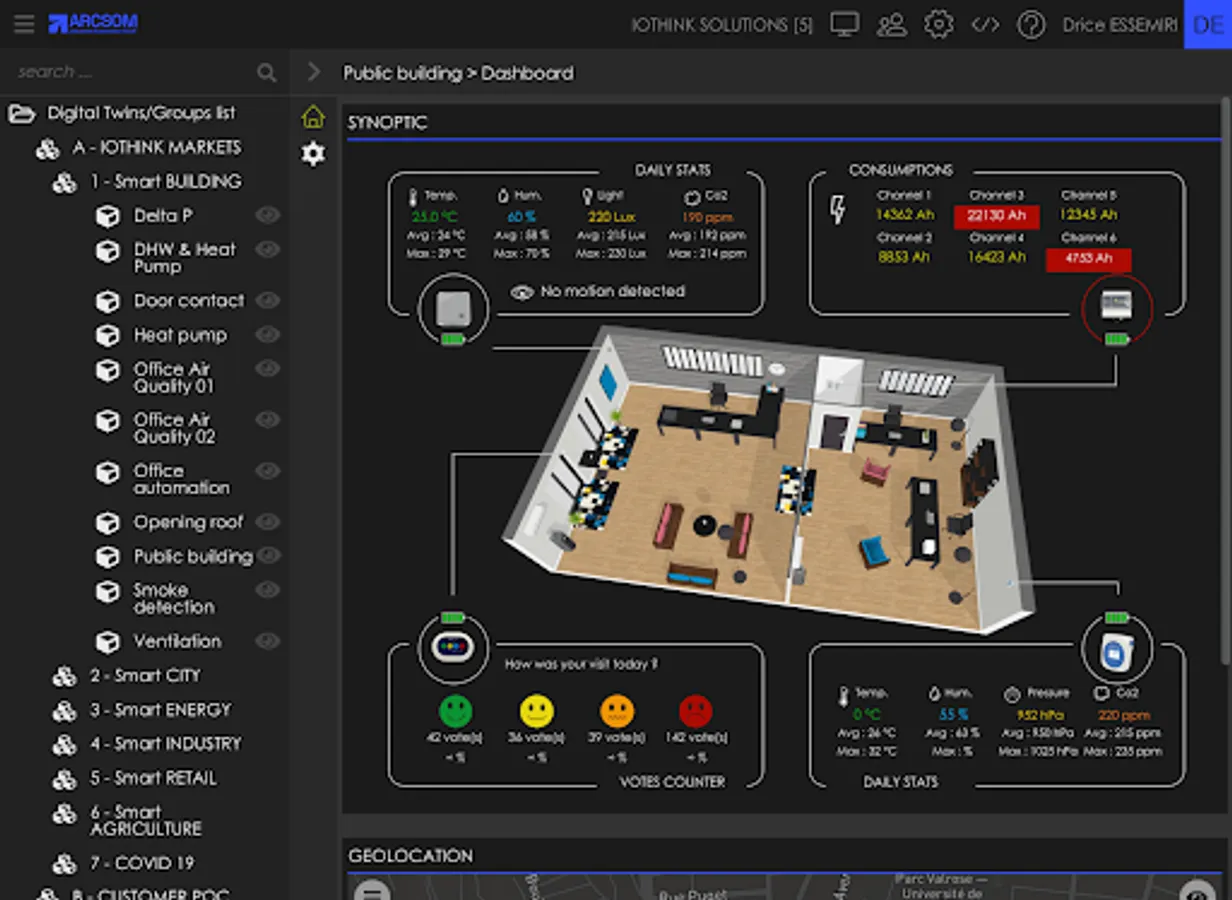
Task: Click the chevron next to the breadcrumb
Action: pos(313,72)
